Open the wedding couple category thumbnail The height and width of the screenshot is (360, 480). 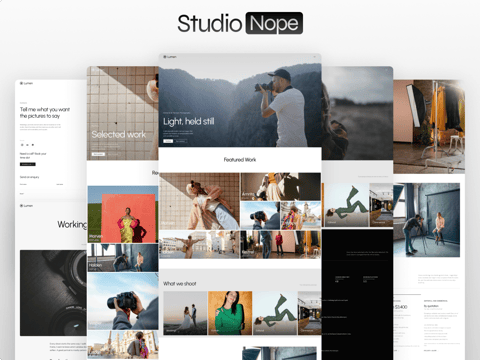coord(185,313)
